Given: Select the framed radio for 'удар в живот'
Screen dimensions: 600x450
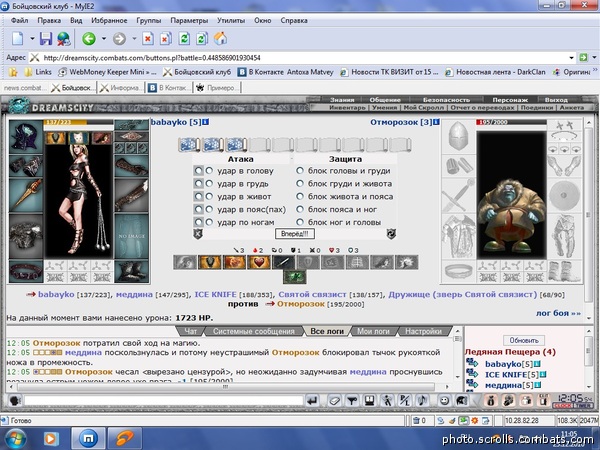Looking at the screenshot, I should pyautogui.click(x=198, y=196).
